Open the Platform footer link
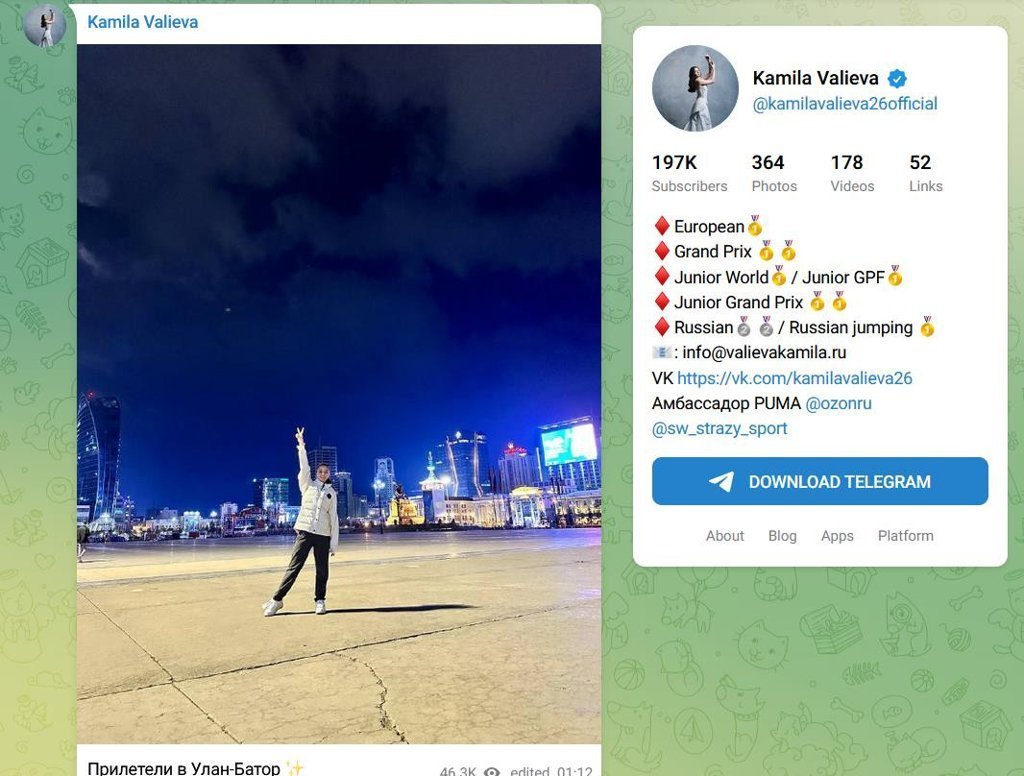 click(906, 536)
